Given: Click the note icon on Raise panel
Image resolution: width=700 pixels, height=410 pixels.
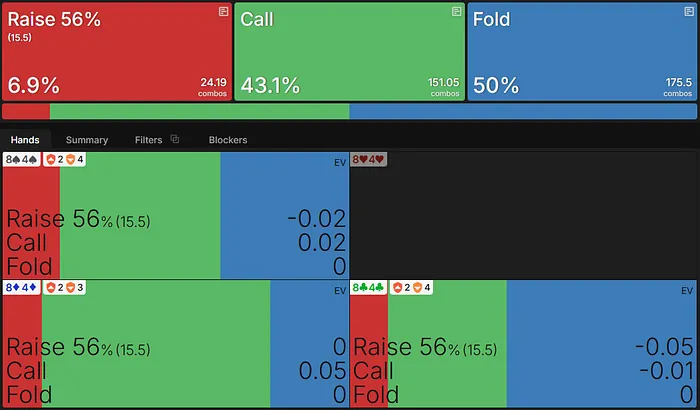Looking at the screenshot, I should [x=223, y=11].
